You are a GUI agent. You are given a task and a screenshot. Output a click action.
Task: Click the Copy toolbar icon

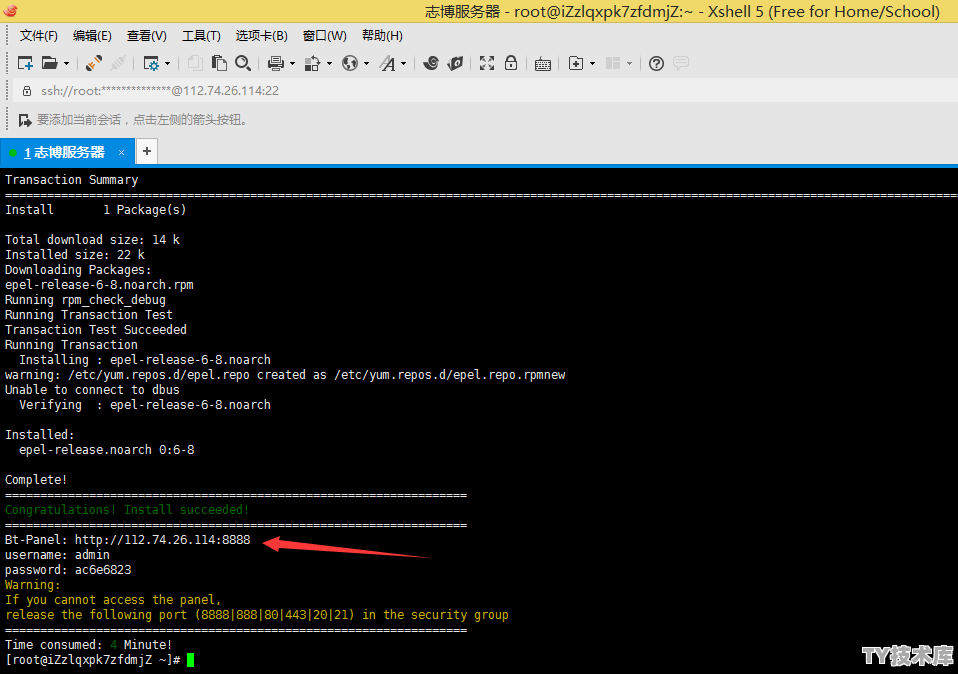click(195, 63)
